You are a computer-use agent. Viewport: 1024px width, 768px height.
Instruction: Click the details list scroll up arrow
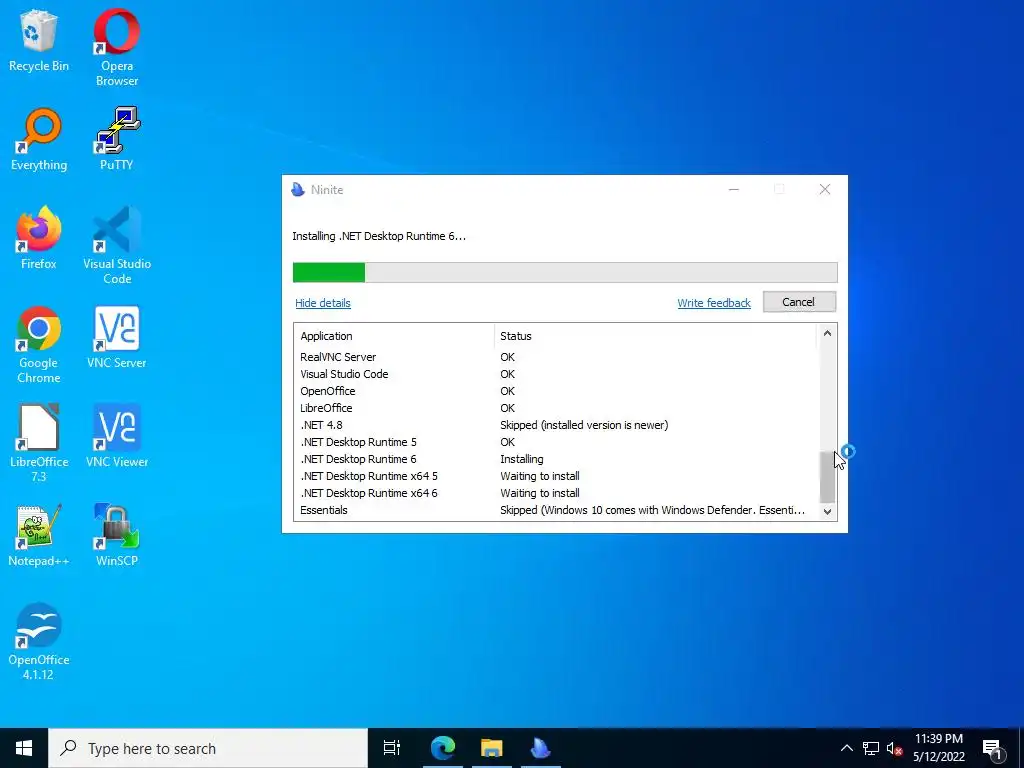(827, 333)
